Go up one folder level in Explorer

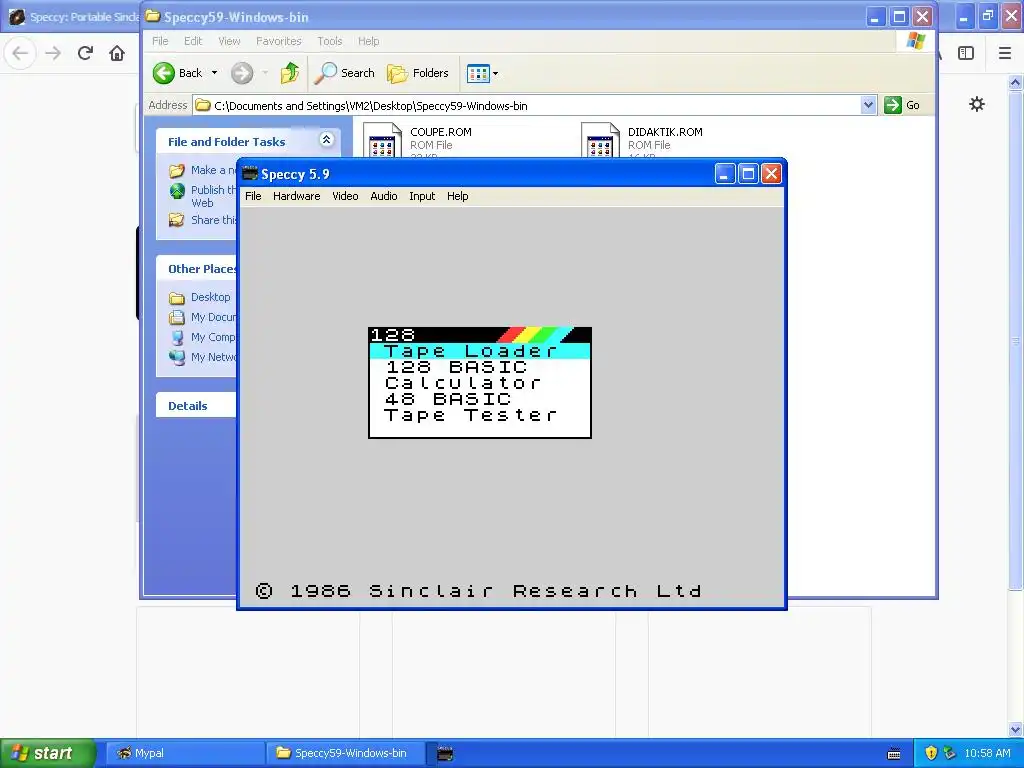click(290, 73)
